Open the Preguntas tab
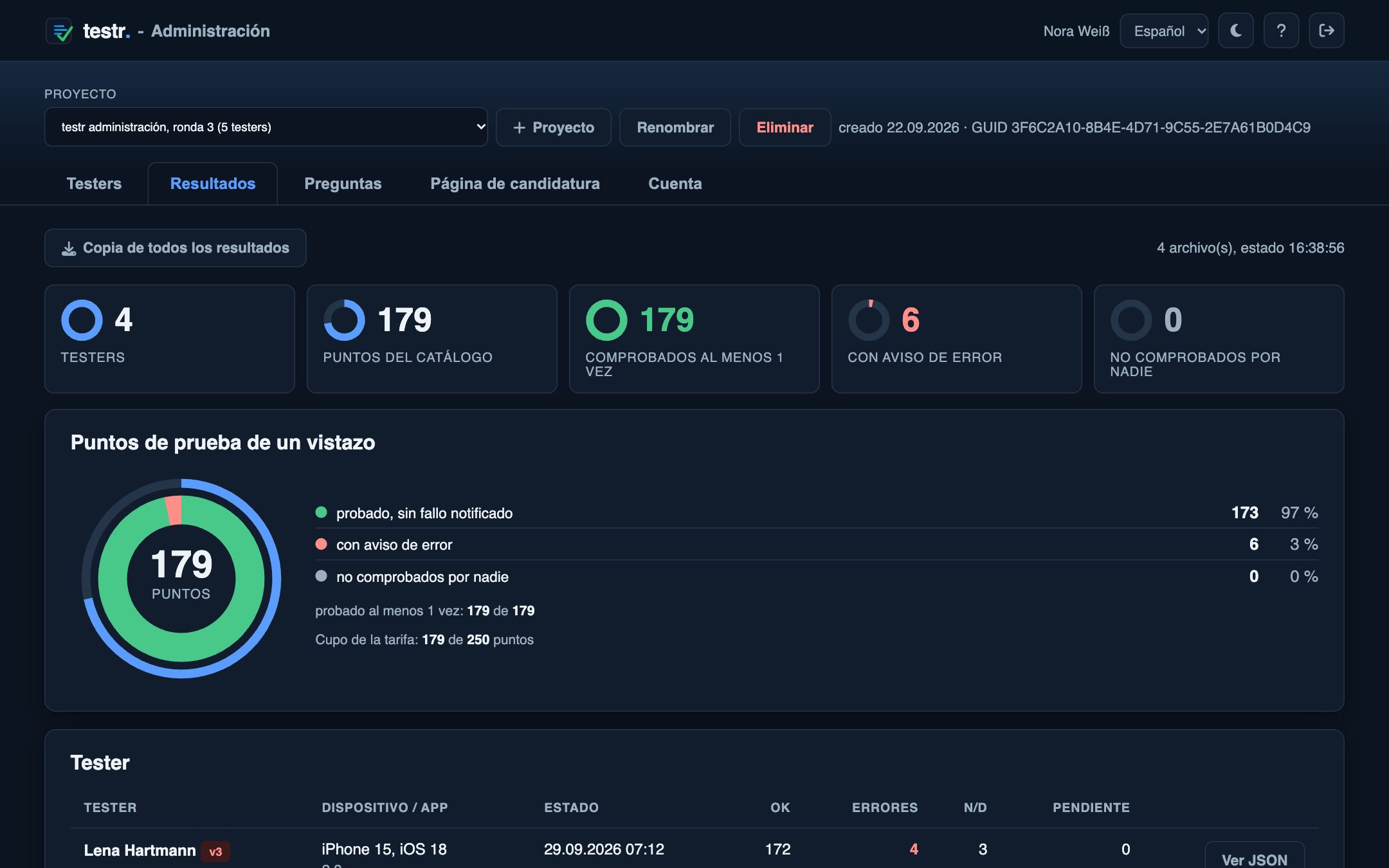1389x868 pixels. coord(343,184)
